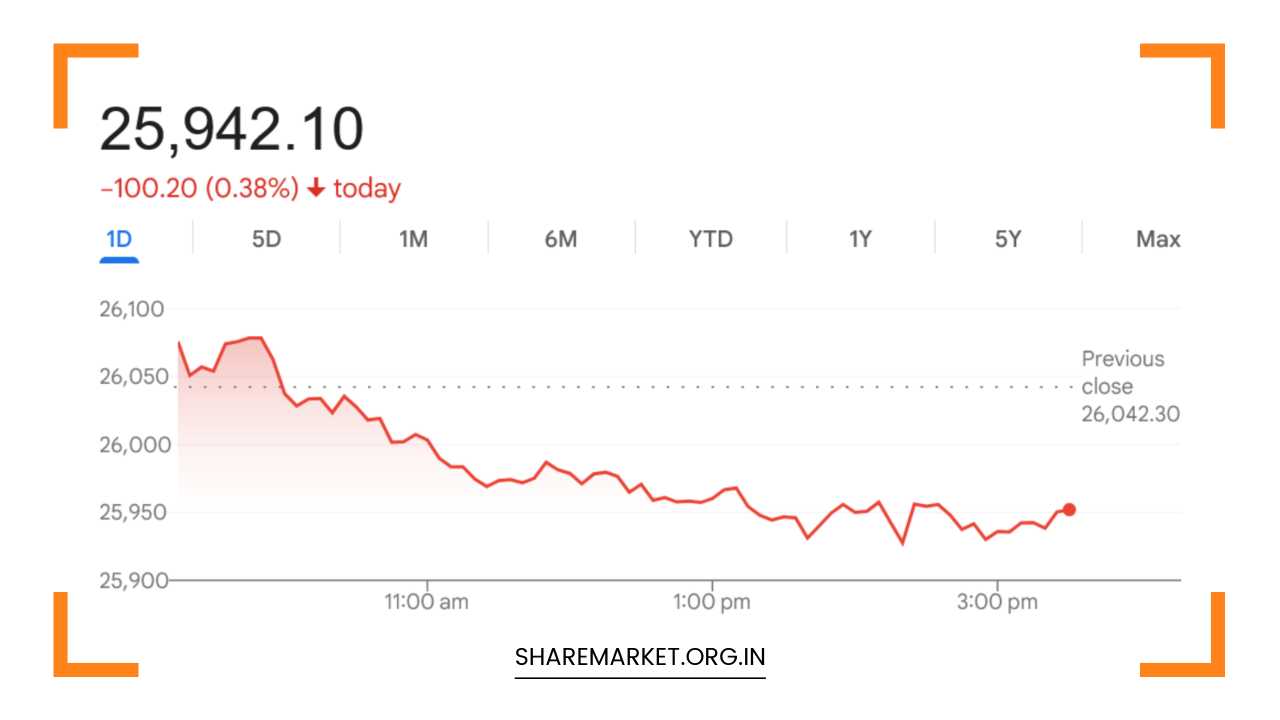Image resolution: width=1280 pixels, height=720 pixels.
Task: Click the 25,900 y-axis label
Action: (132, 580)
